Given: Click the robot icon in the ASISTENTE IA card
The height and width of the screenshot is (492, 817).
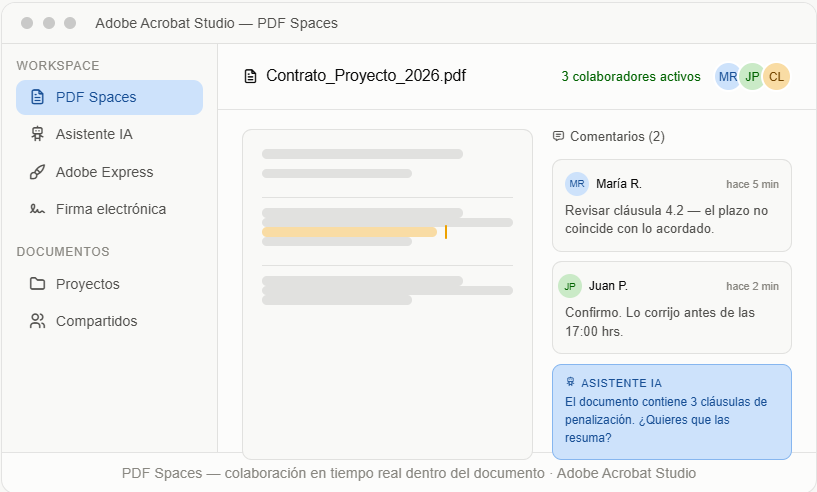Looking at the screenshot, I should (570, 382).
